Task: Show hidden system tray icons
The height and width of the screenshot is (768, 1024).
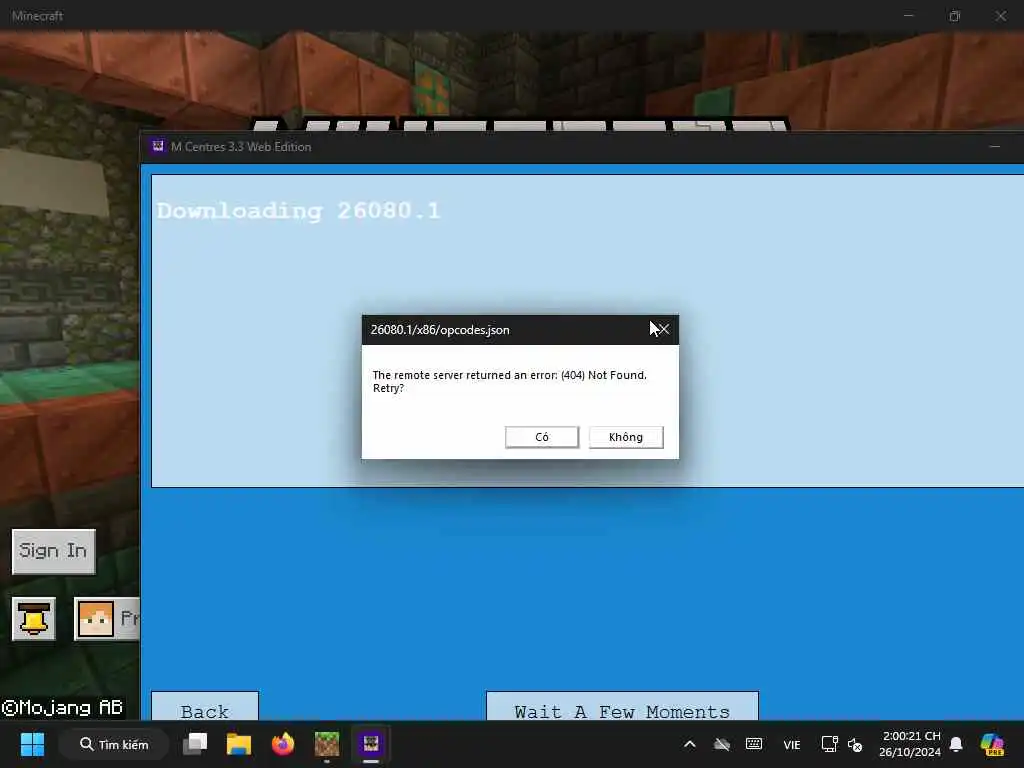Action: (690, 744)
